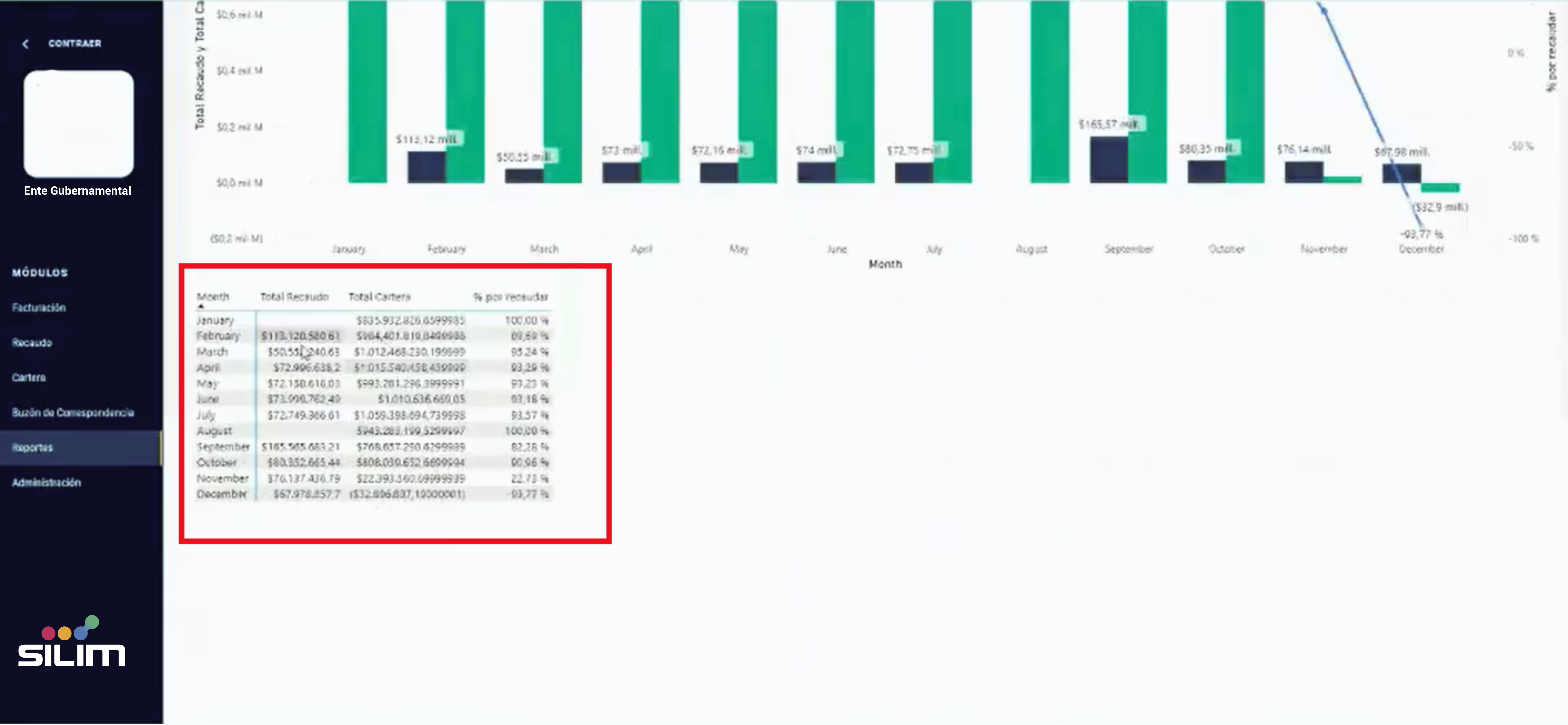Click September Total Recaudo value in table
1568x725 pixels.
[x=300, y=446]
